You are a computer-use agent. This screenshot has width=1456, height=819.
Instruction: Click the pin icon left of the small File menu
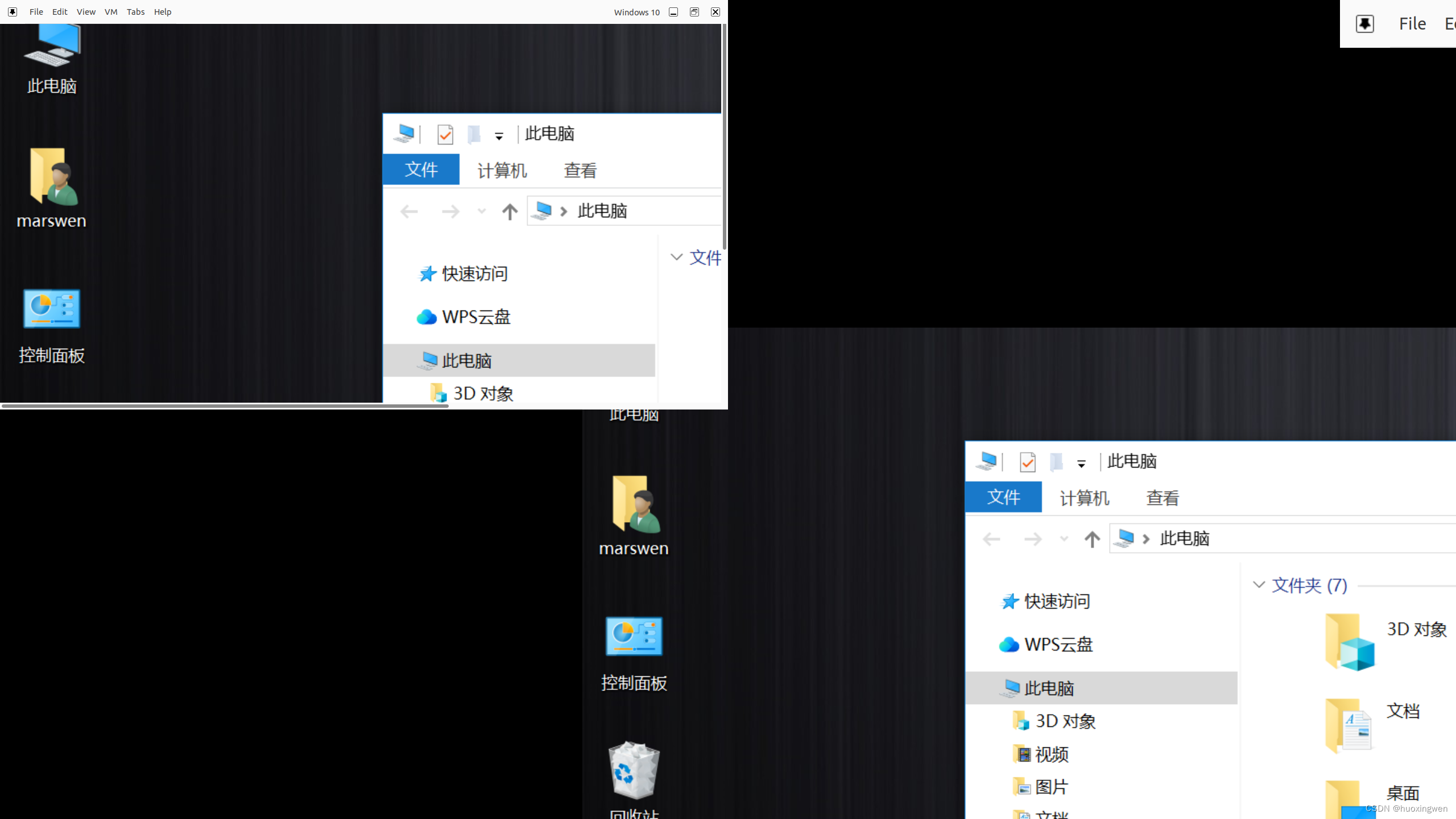tap(13, 12)
